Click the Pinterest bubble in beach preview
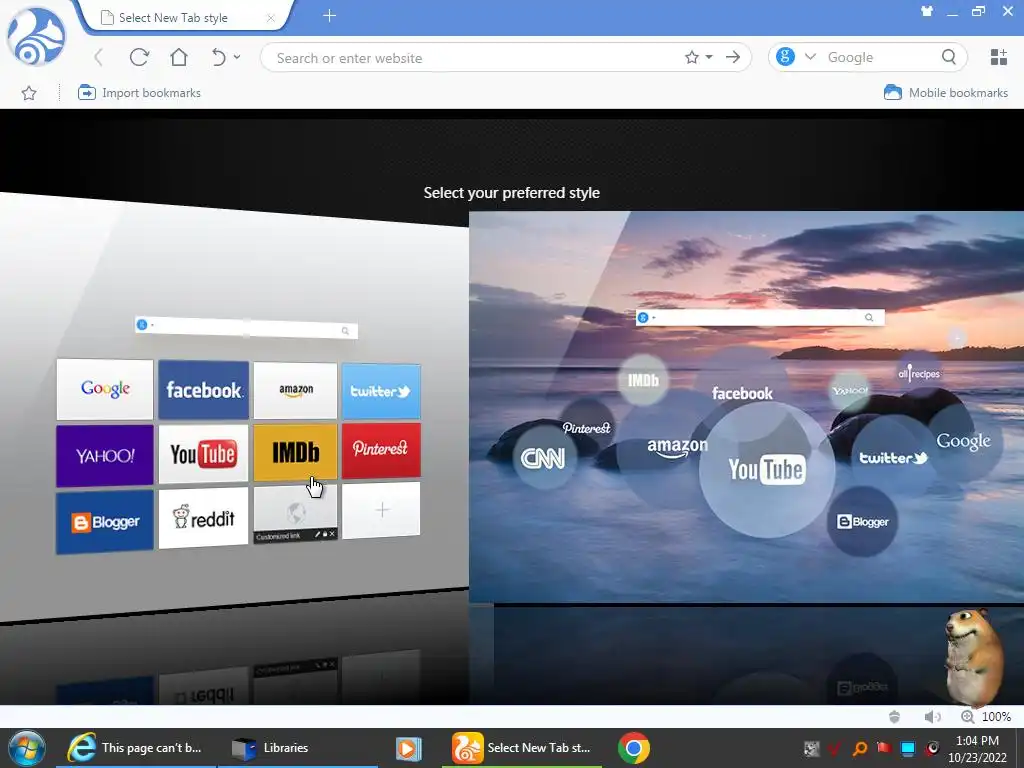This screenshot has width=1024, height=768. click(586, 428)
